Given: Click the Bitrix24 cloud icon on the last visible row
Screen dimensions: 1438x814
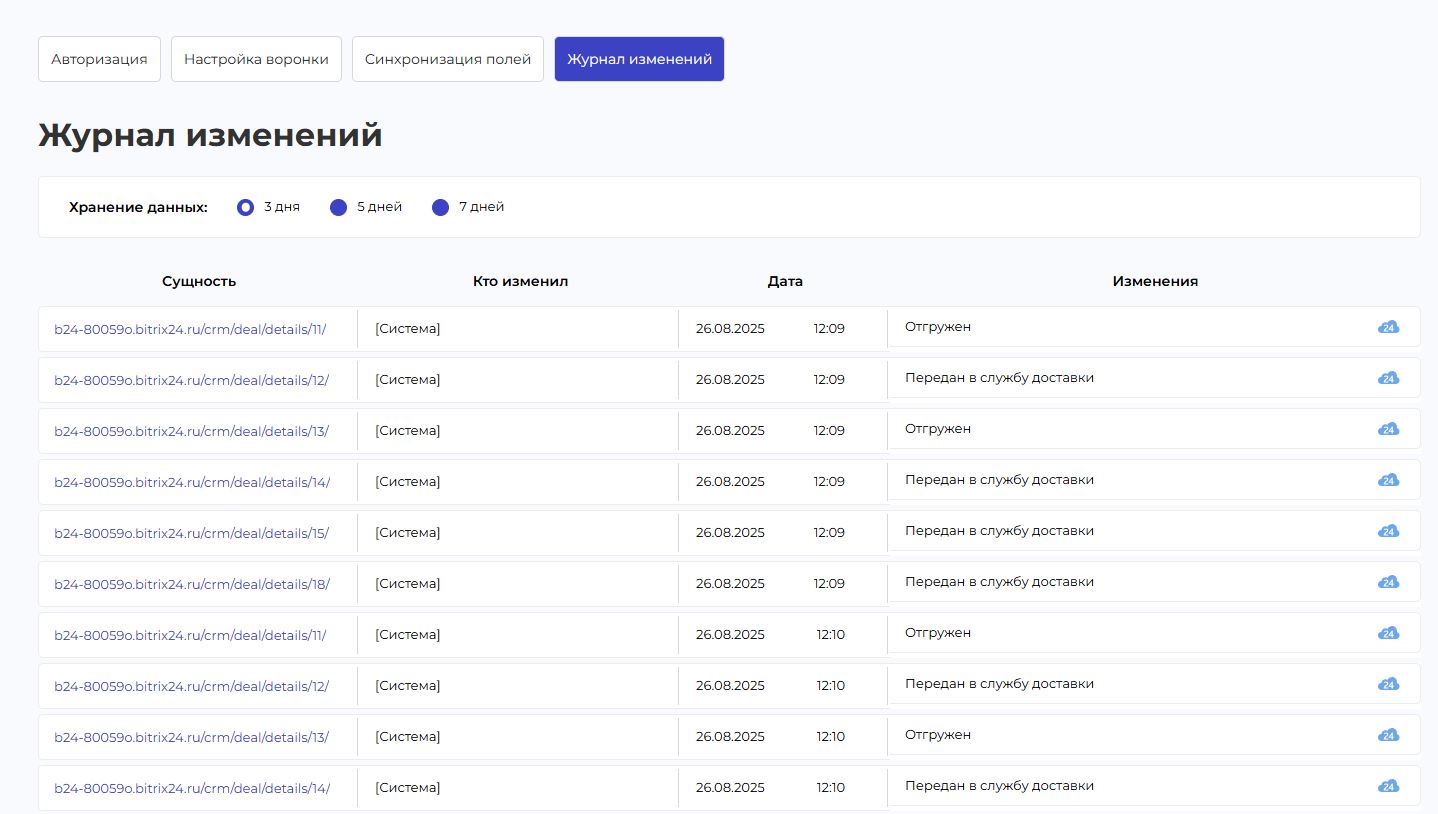Looking at the screenshot, I should (1388, 787).
